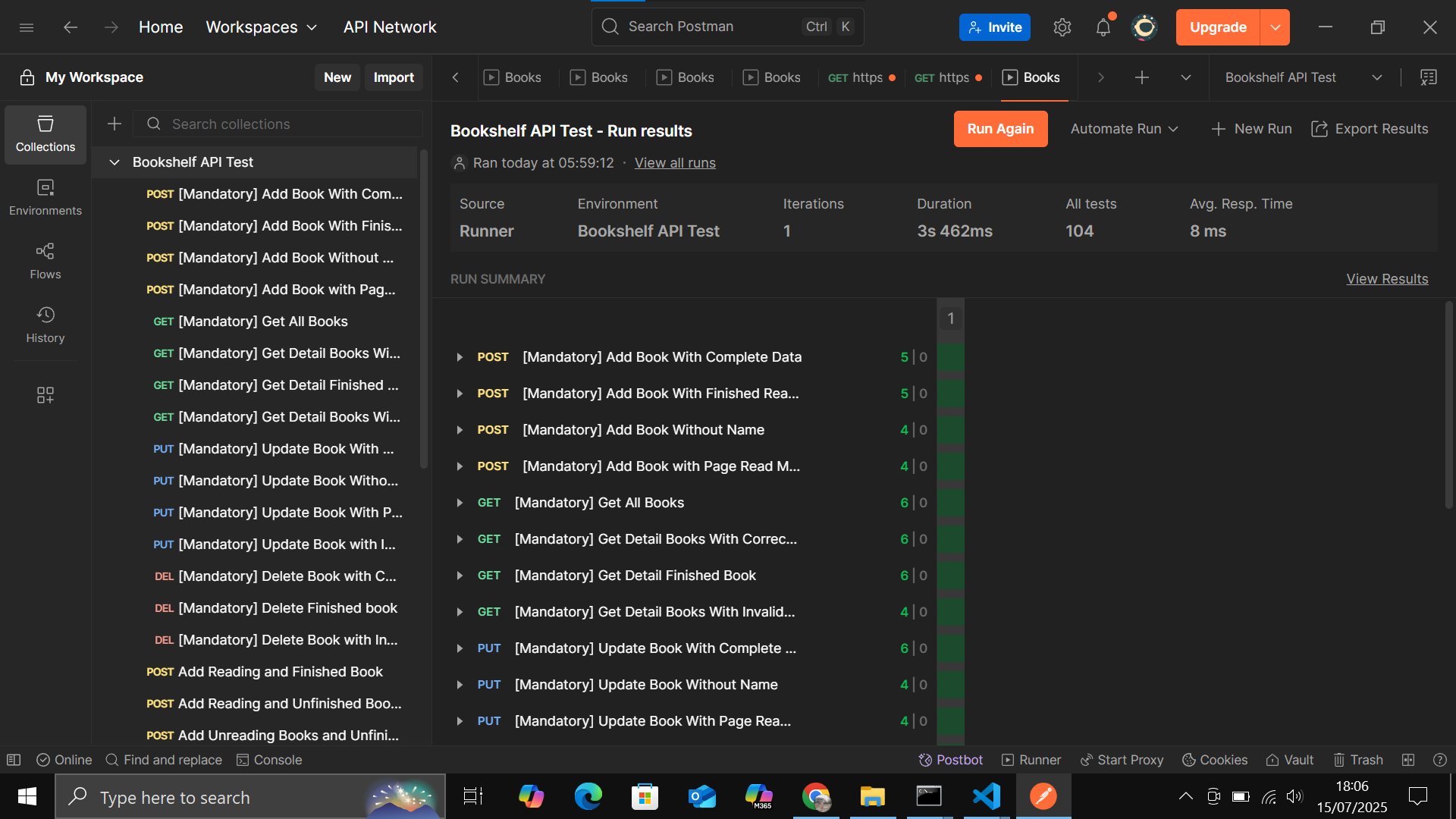1456x819 pixels.
Task: Open the tab list dropdown chevron
Action: [x=1186, y=77]
